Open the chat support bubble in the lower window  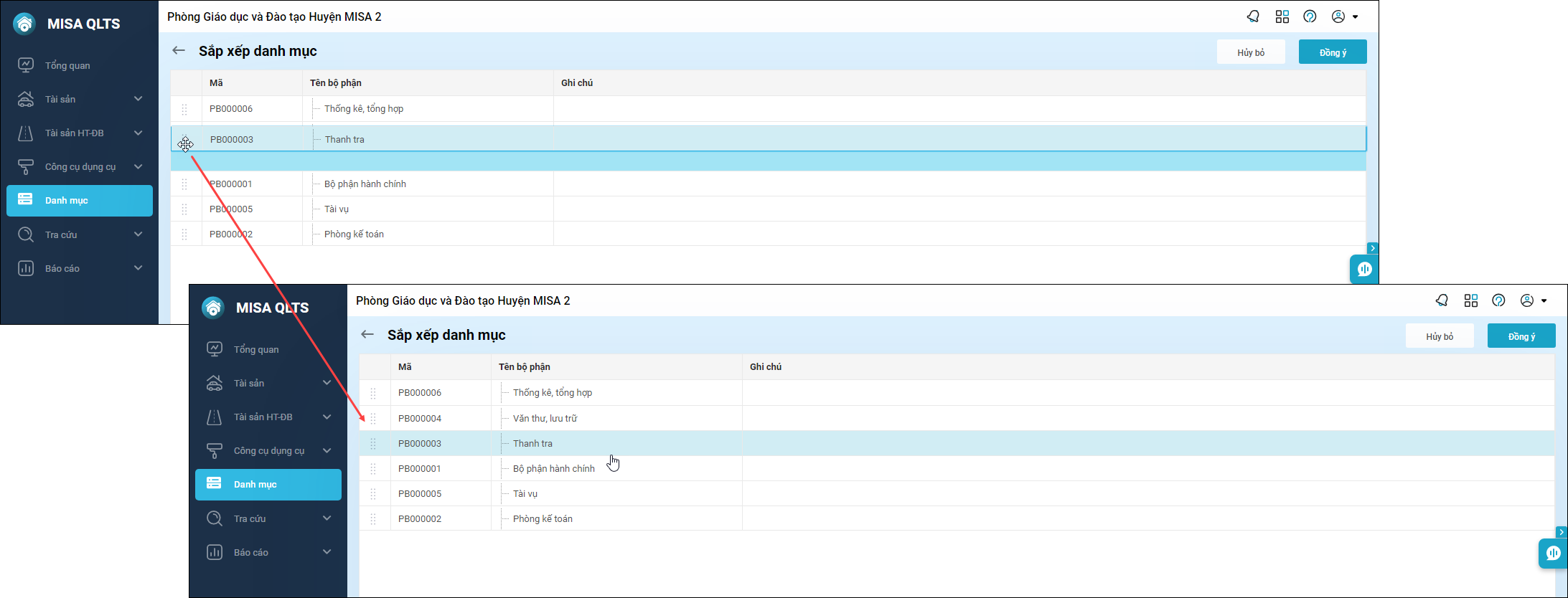1553,553
